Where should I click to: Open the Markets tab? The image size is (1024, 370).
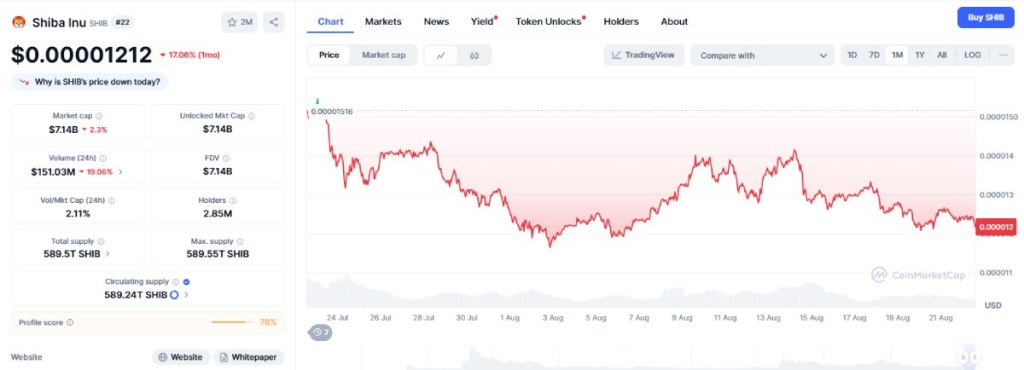coord(383,22)
